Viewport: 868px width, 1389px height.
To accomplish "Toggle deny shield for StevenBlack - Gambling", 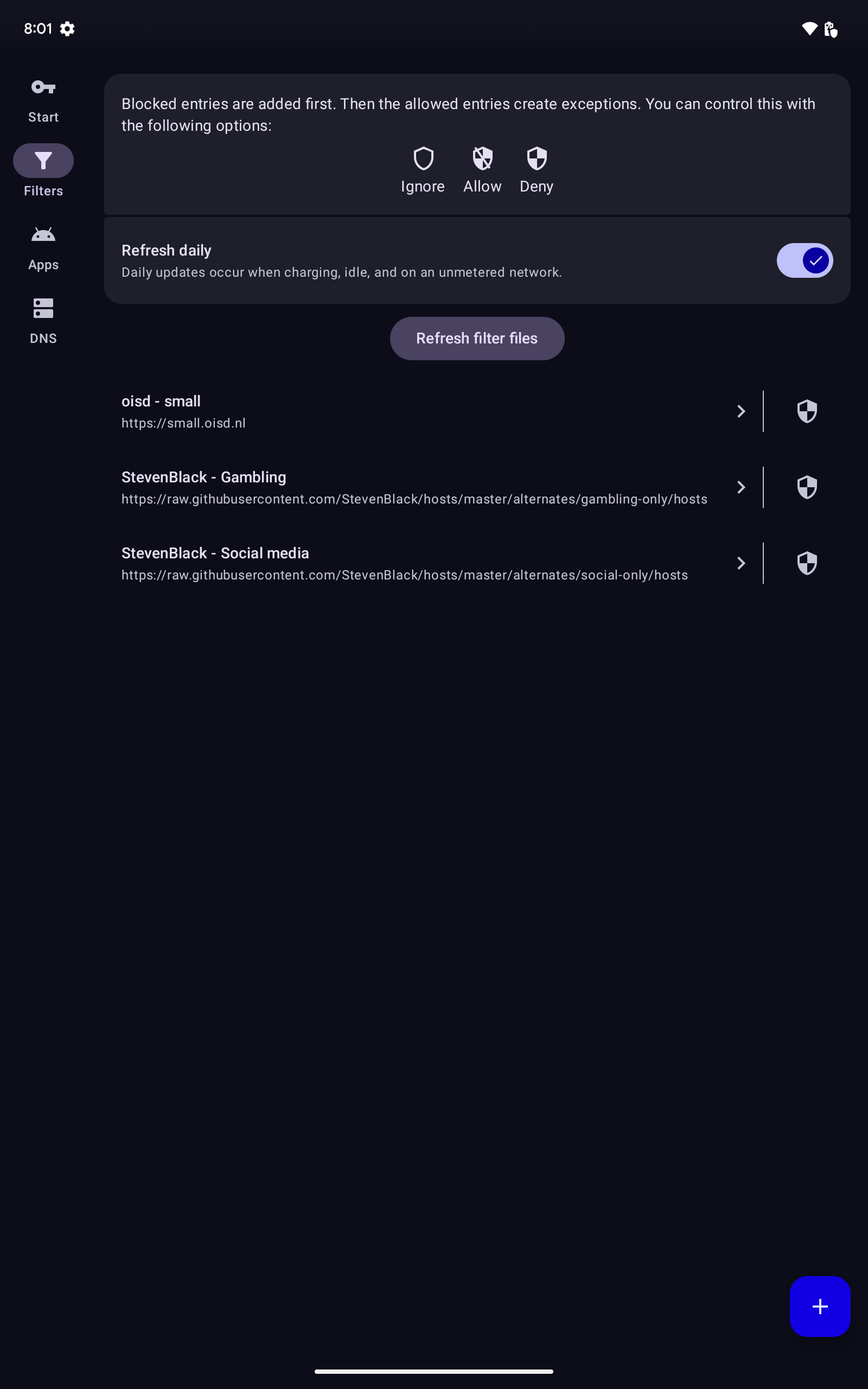I will [x=807, y=487].
